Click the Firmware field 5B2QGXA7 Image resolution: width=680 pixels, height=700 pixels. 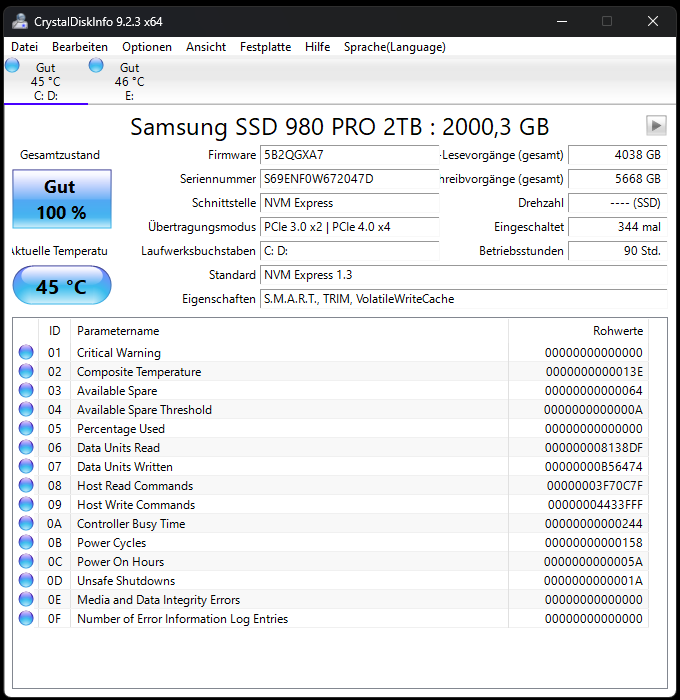coord(349,155)
